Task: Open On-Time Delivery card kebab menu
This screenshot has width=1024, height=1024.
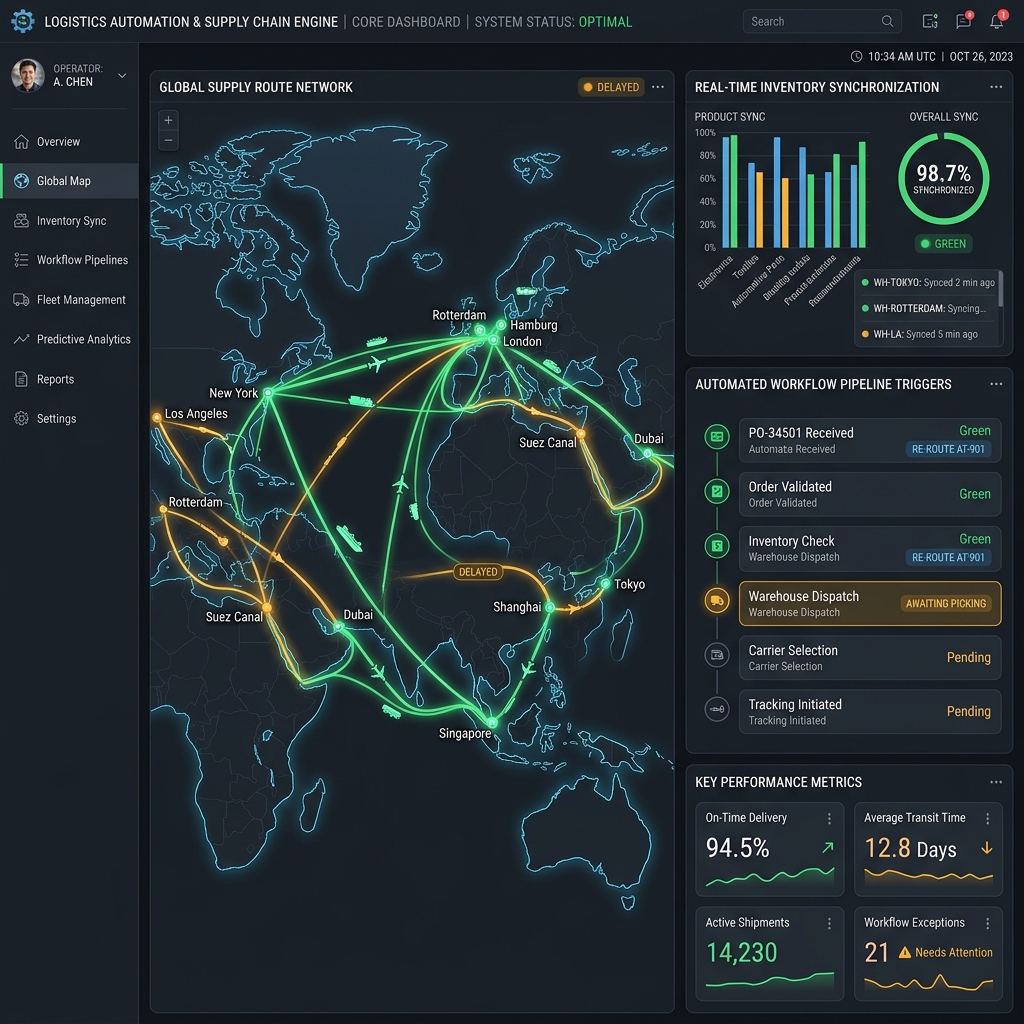Action: [829, 818]
